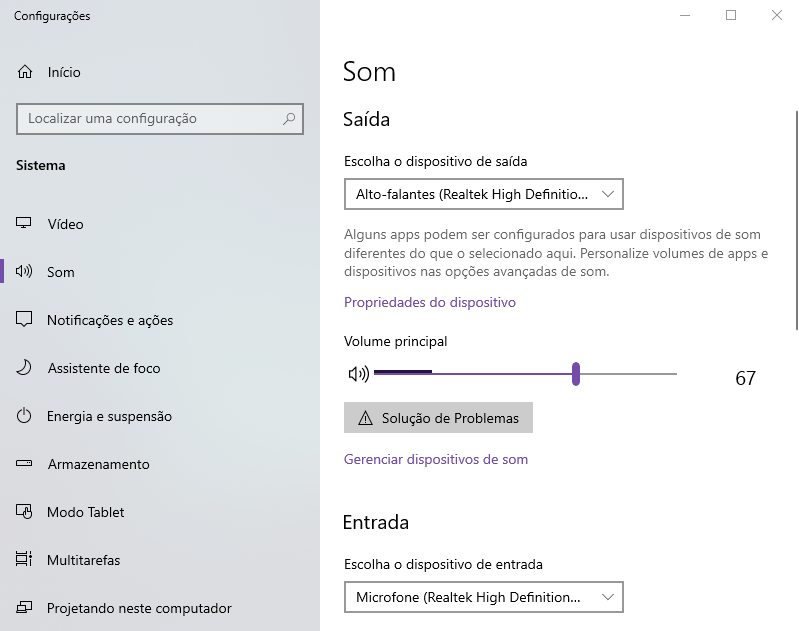Click the Energia e suspensão power icon

(24, 415)
